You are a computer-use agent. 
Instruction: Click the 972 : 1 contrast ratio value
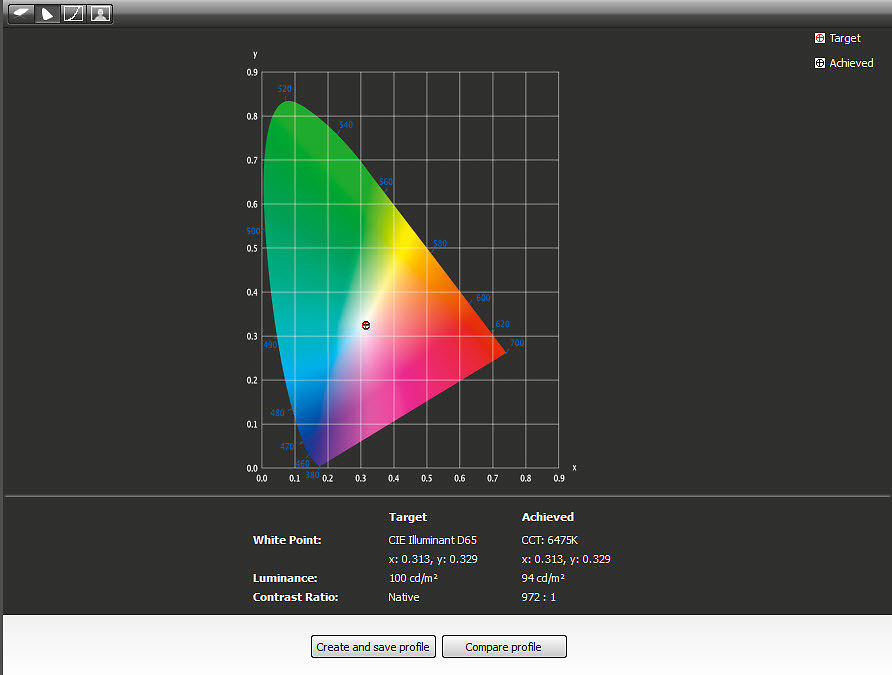[540, 596]
